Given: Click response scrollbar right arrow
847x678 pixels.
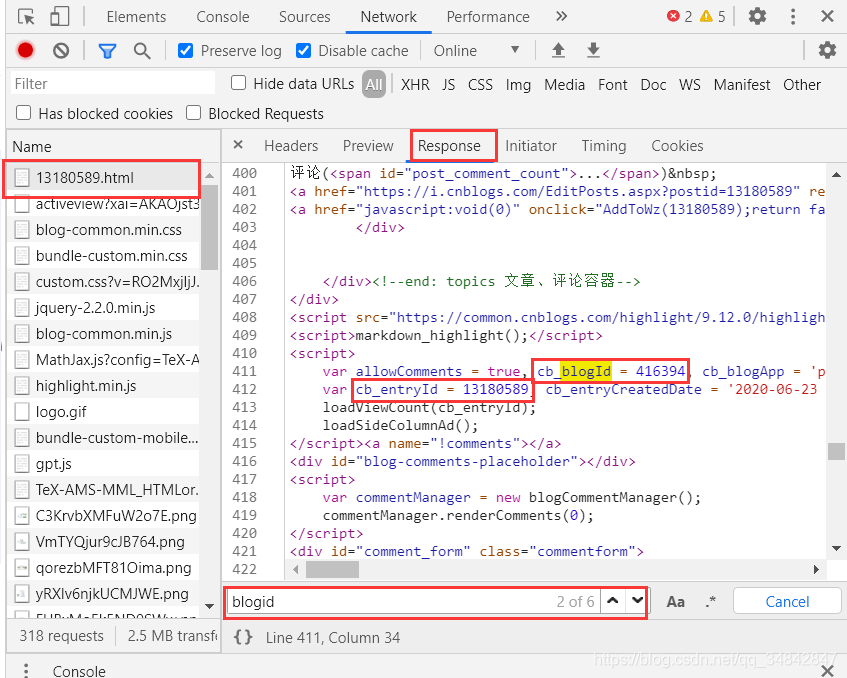Looking at the screenshot, I should click(816, 569).
